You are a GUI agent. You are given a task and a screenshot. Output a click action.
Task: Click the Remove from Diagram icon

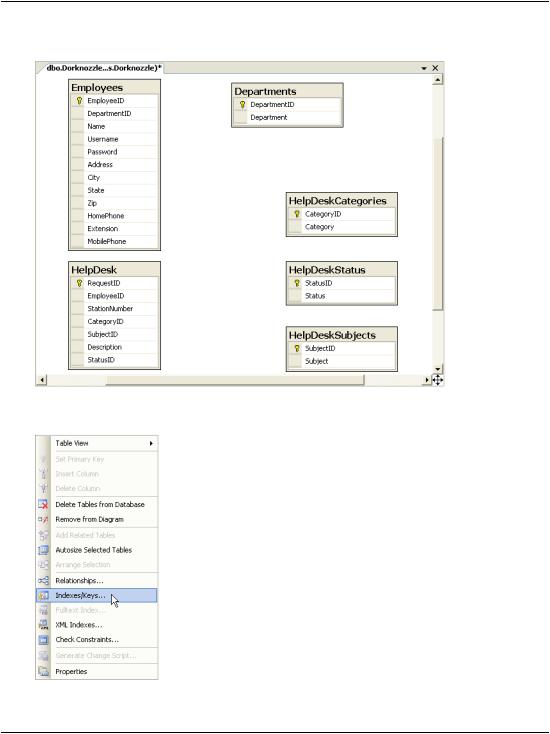(x=43, y=520)
